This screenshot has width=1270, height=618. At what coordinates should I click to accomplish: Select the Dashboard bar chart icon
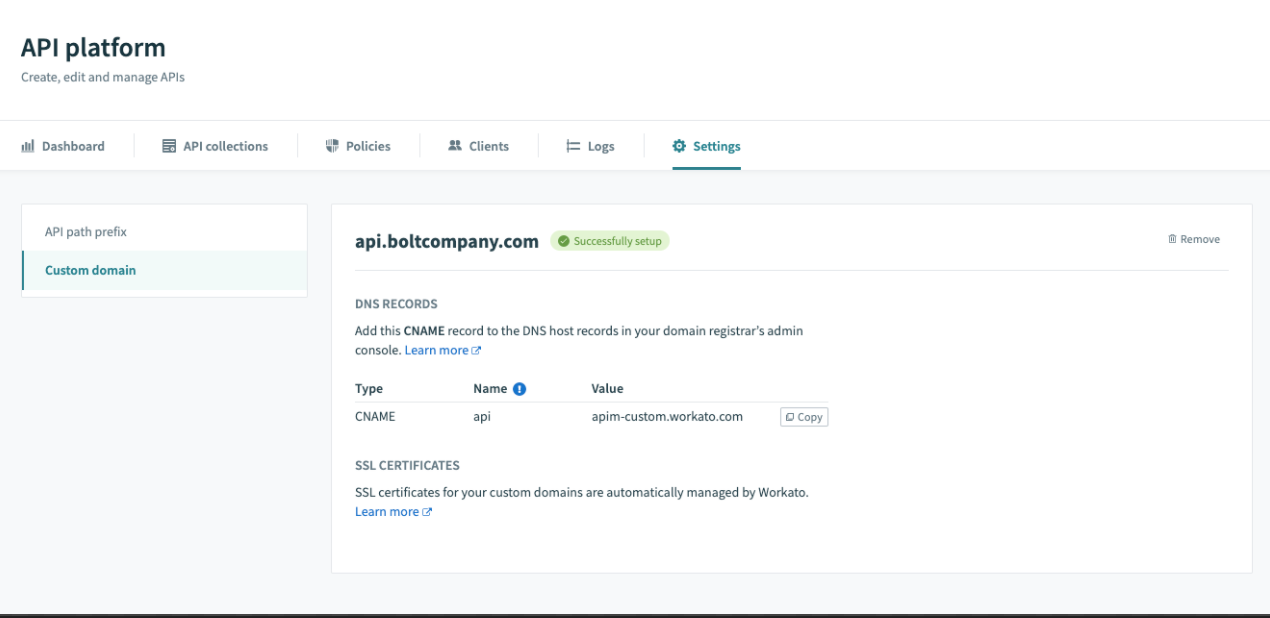tap(28, 145)
